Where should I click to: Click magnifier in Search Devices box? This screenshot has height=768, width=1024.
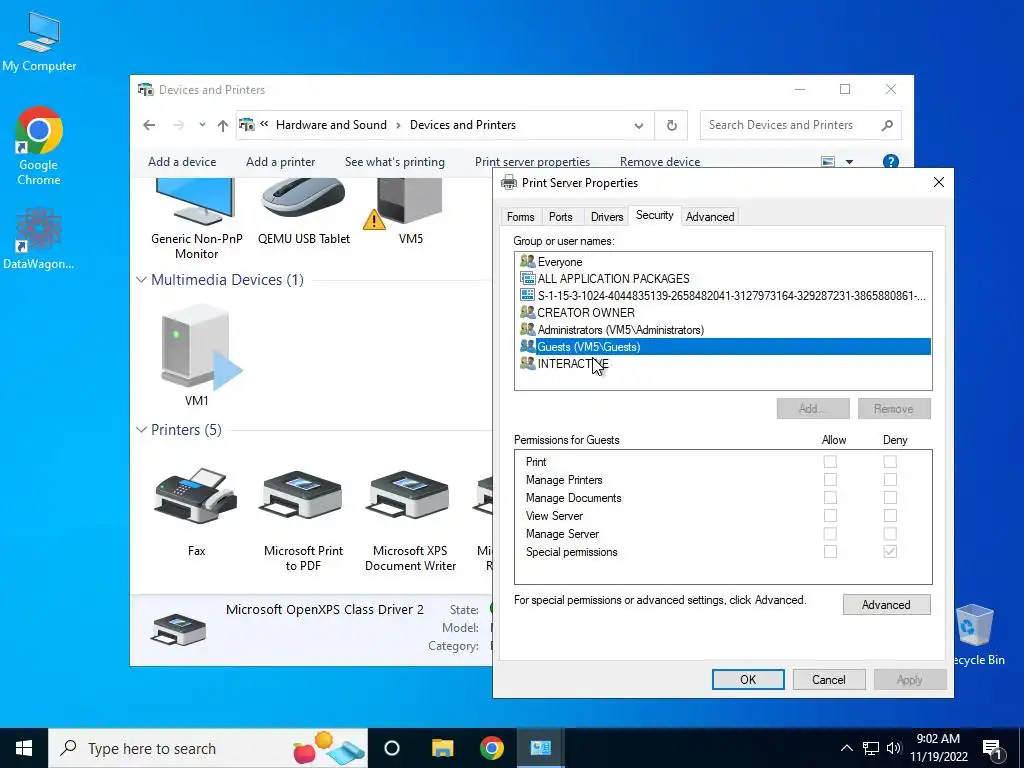(887, 125)
